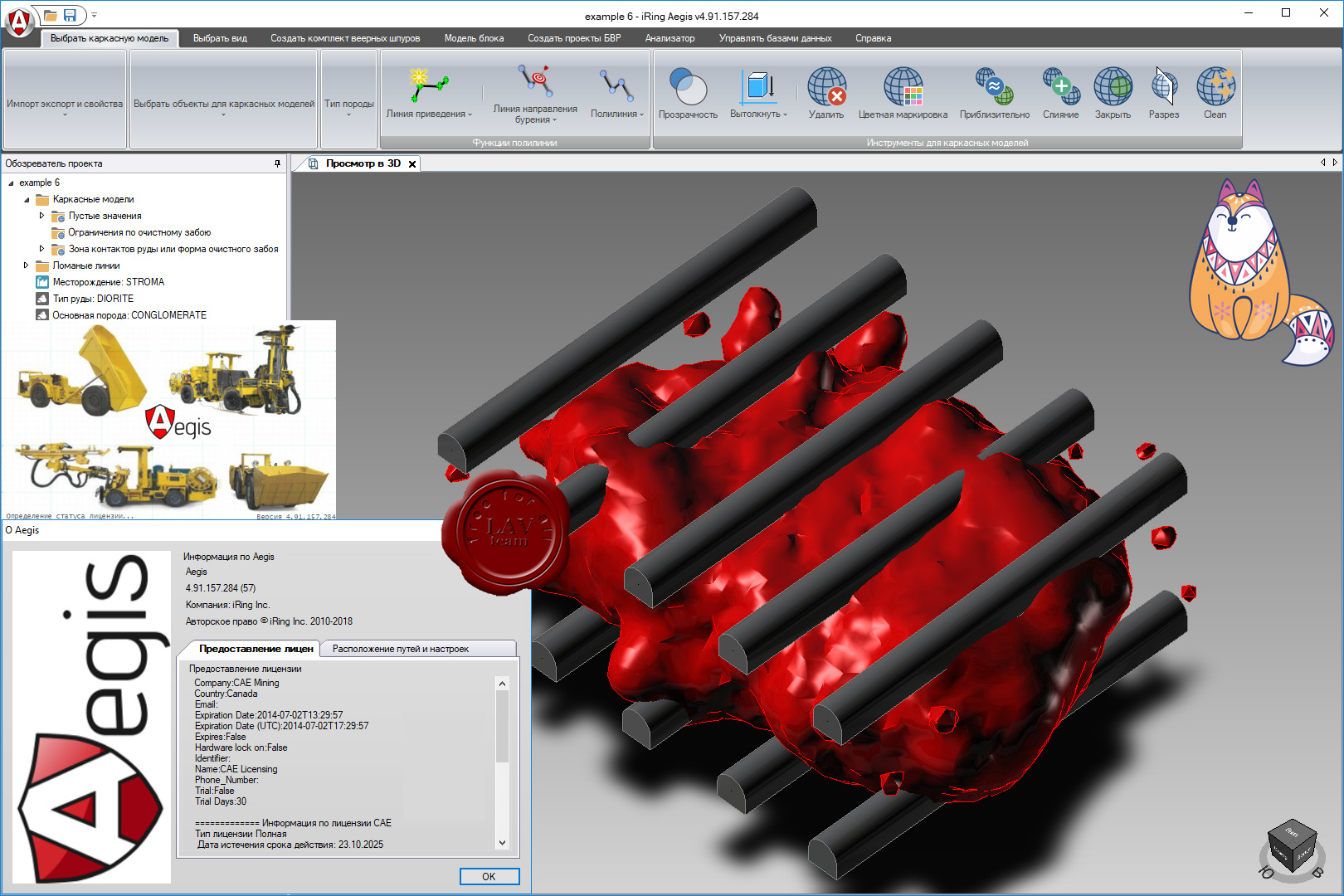Expand the Ломаные линии node

27,265
